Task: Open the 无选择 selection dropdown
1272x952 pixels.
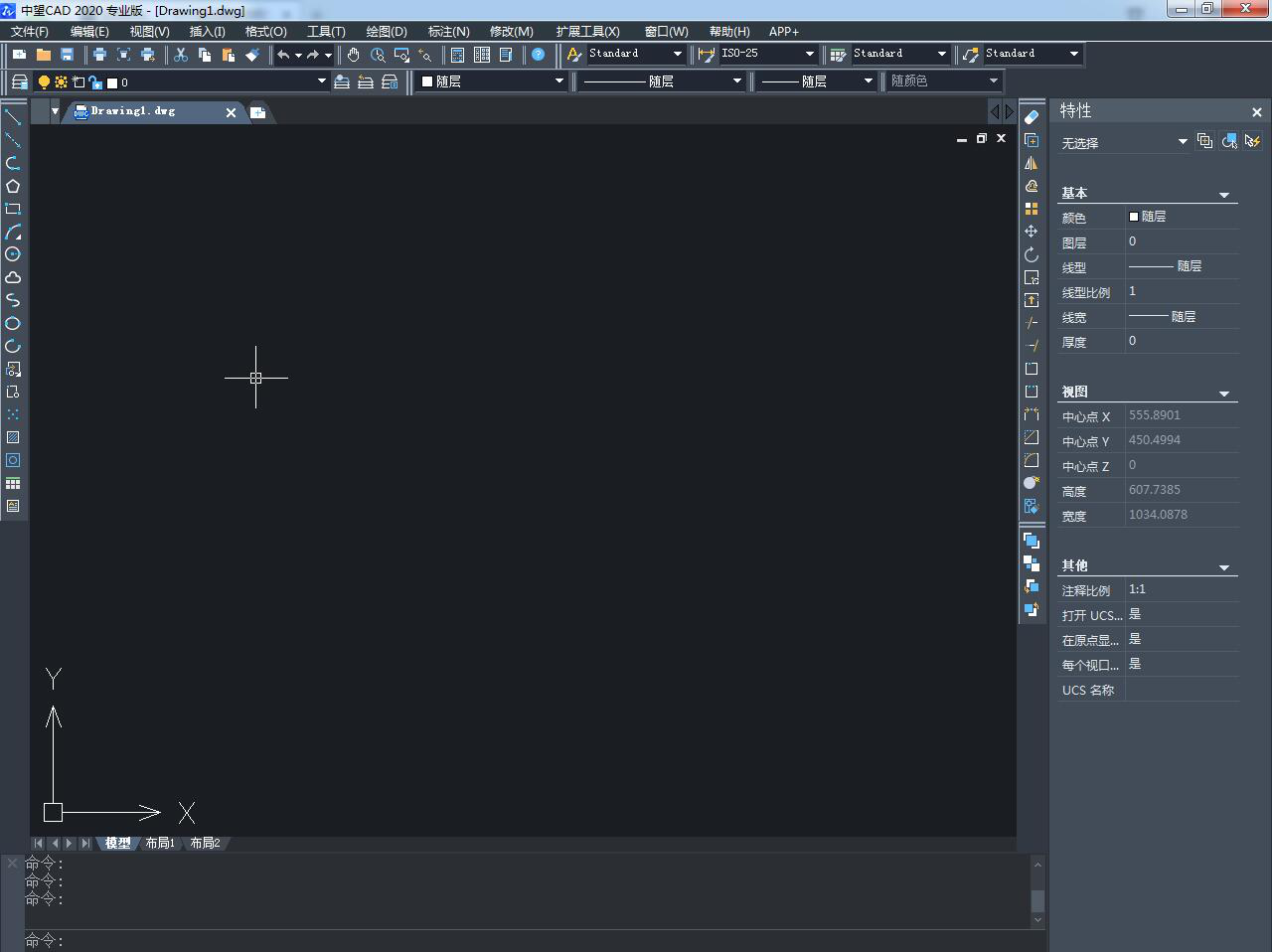Action: click(1182, 142)
